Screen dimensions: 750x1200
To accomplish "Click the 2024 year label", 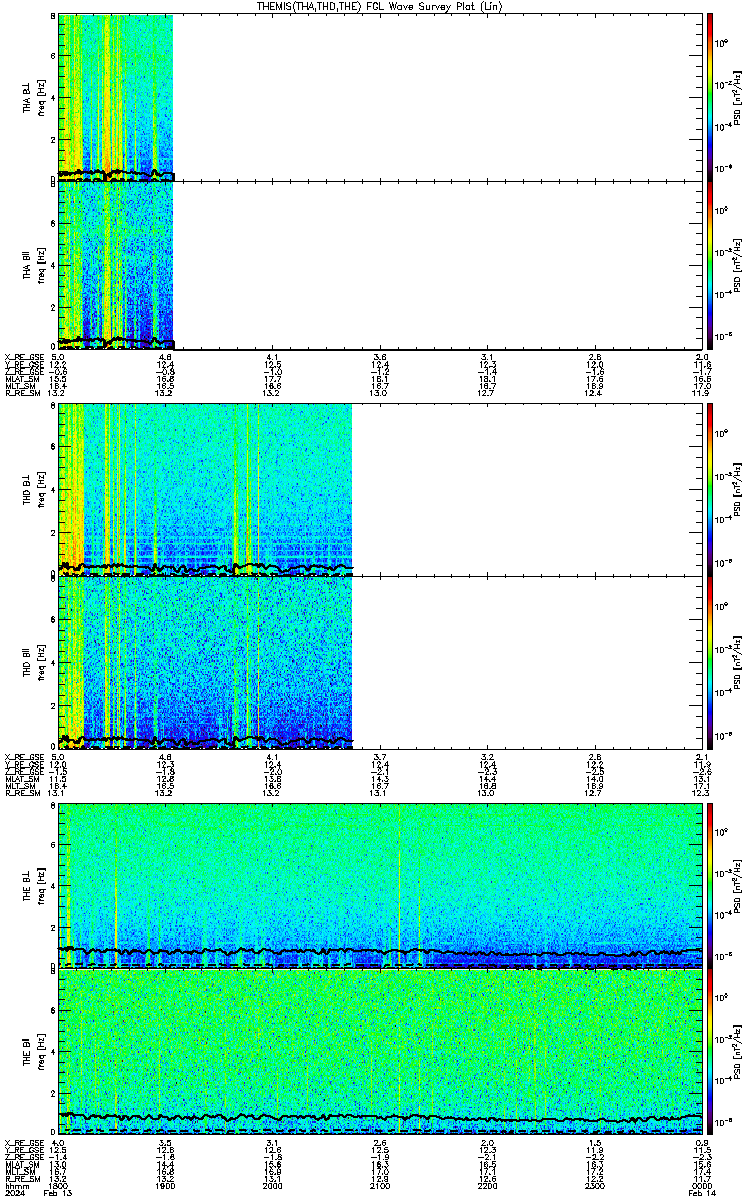I will point(13,1193).
